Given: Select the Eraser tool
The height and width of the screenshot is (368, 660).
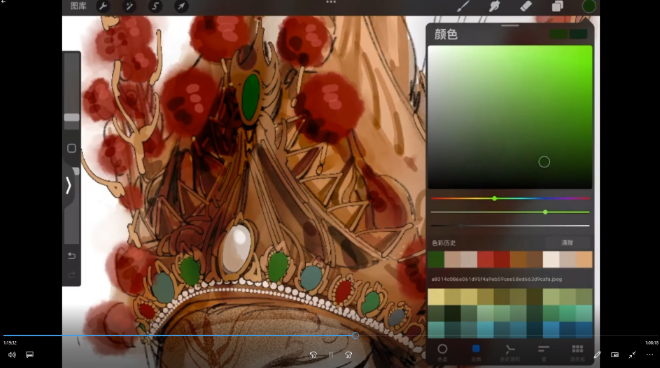Looking at the screenshot, I should point(526,6).
